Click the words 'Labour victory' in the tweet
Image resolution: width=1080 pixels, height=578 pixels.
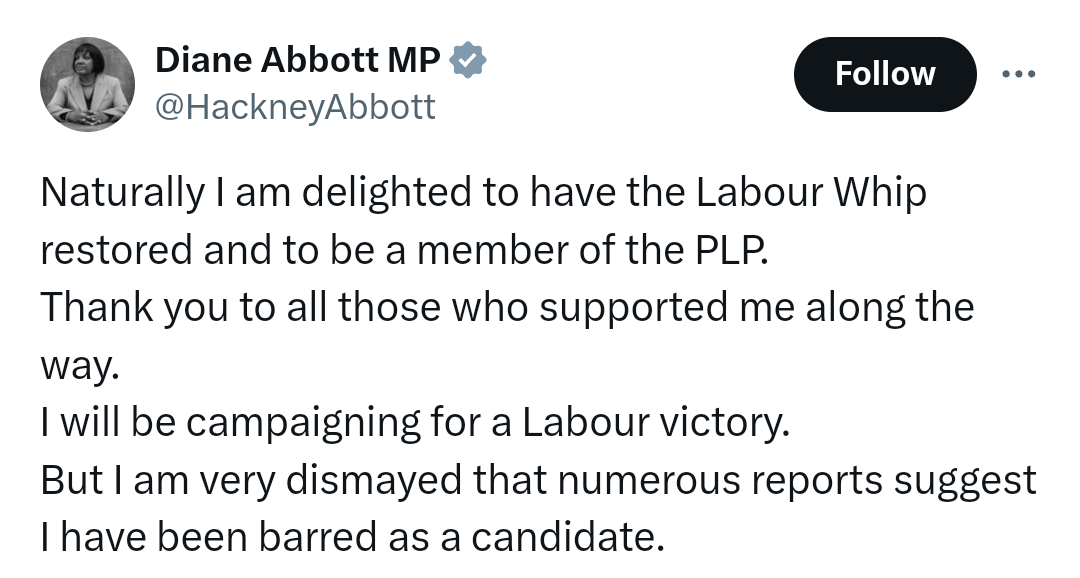(x=656, y=422)
